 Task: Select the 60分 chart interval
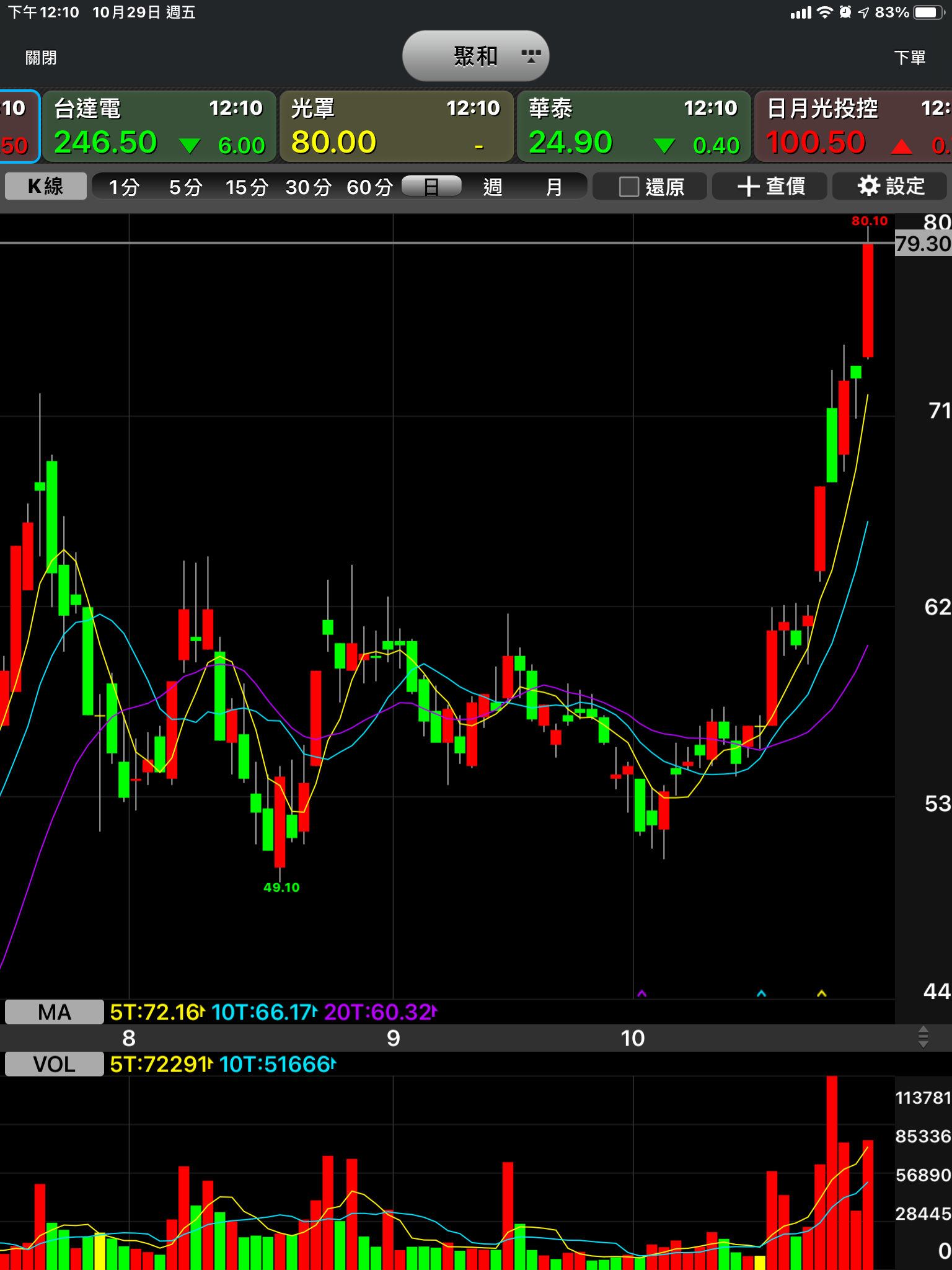tap(369, 187)
